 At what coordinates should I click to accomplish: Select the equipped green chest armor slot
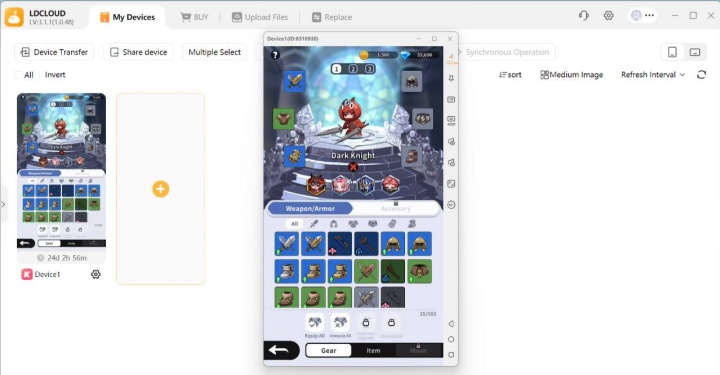point(284,118)
